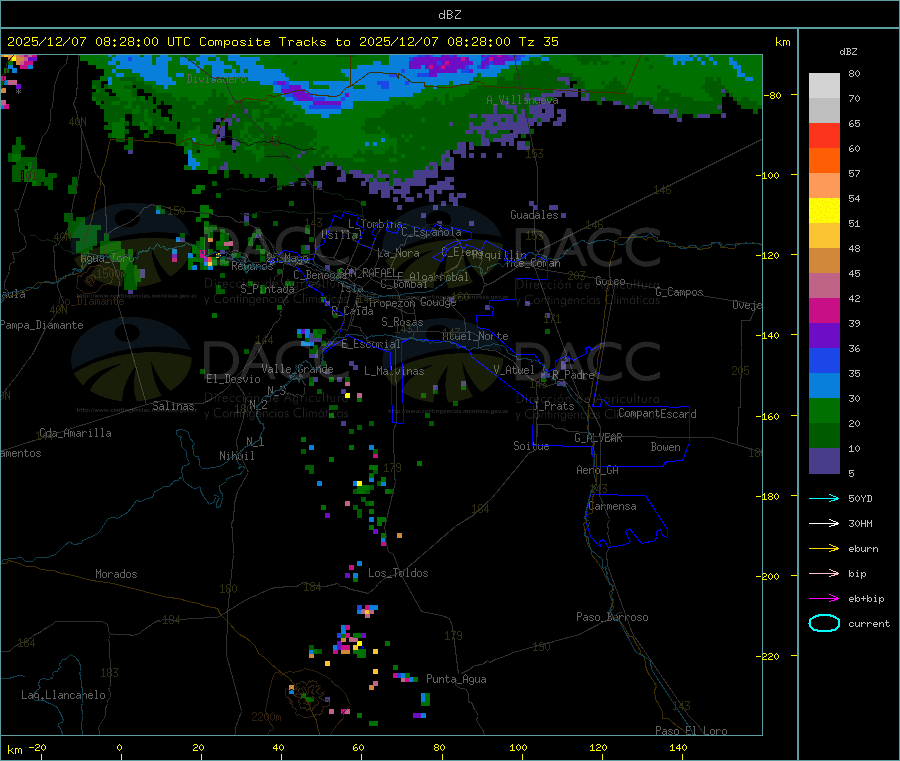Click the 'Paso_El_Loro' map label
Viewport: 900px width, 761px height.
click(x=692, y=731)
